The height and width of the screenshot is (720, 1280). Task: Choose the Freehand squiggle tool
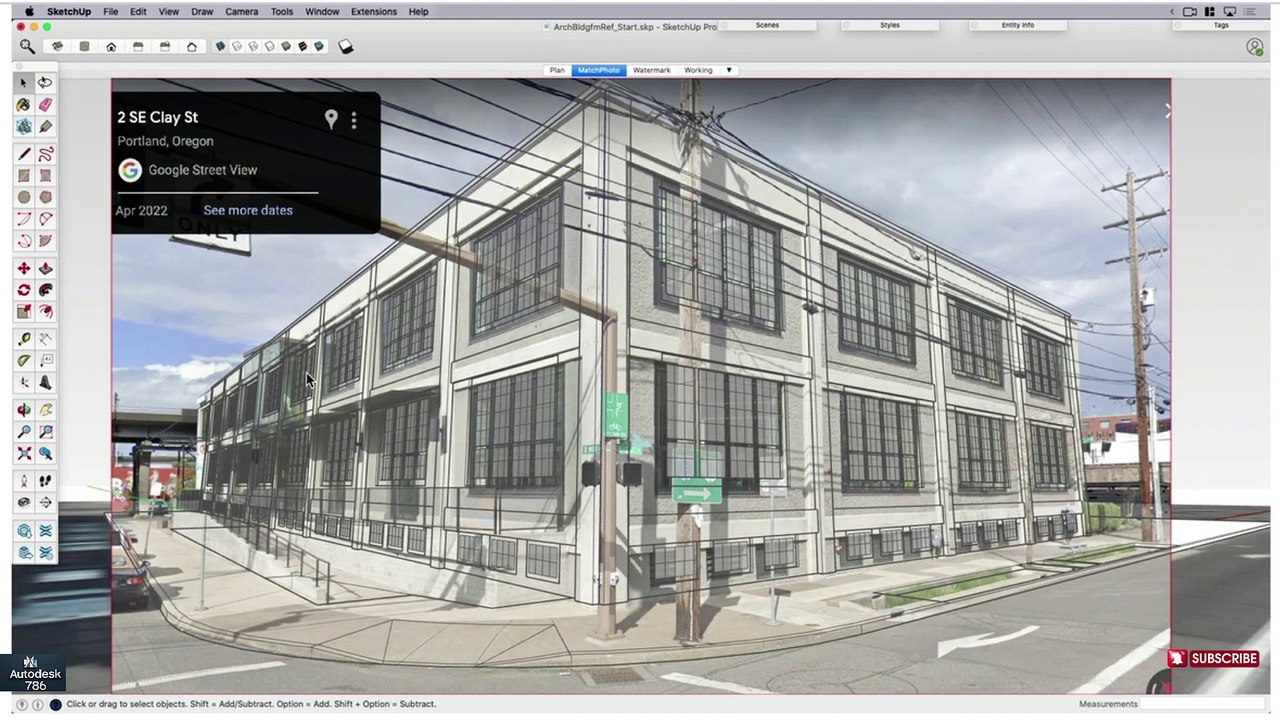pyautogui.click(x=45, y=154)
